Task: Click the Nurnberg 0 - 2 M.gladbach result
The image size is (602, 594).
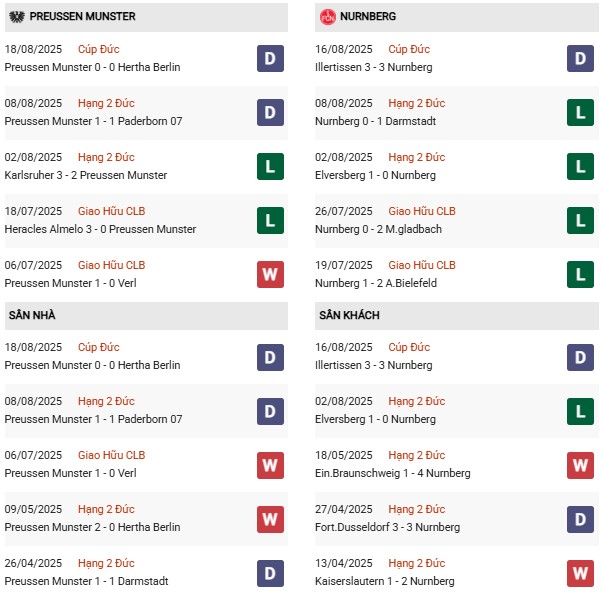Action: point(378,229)
